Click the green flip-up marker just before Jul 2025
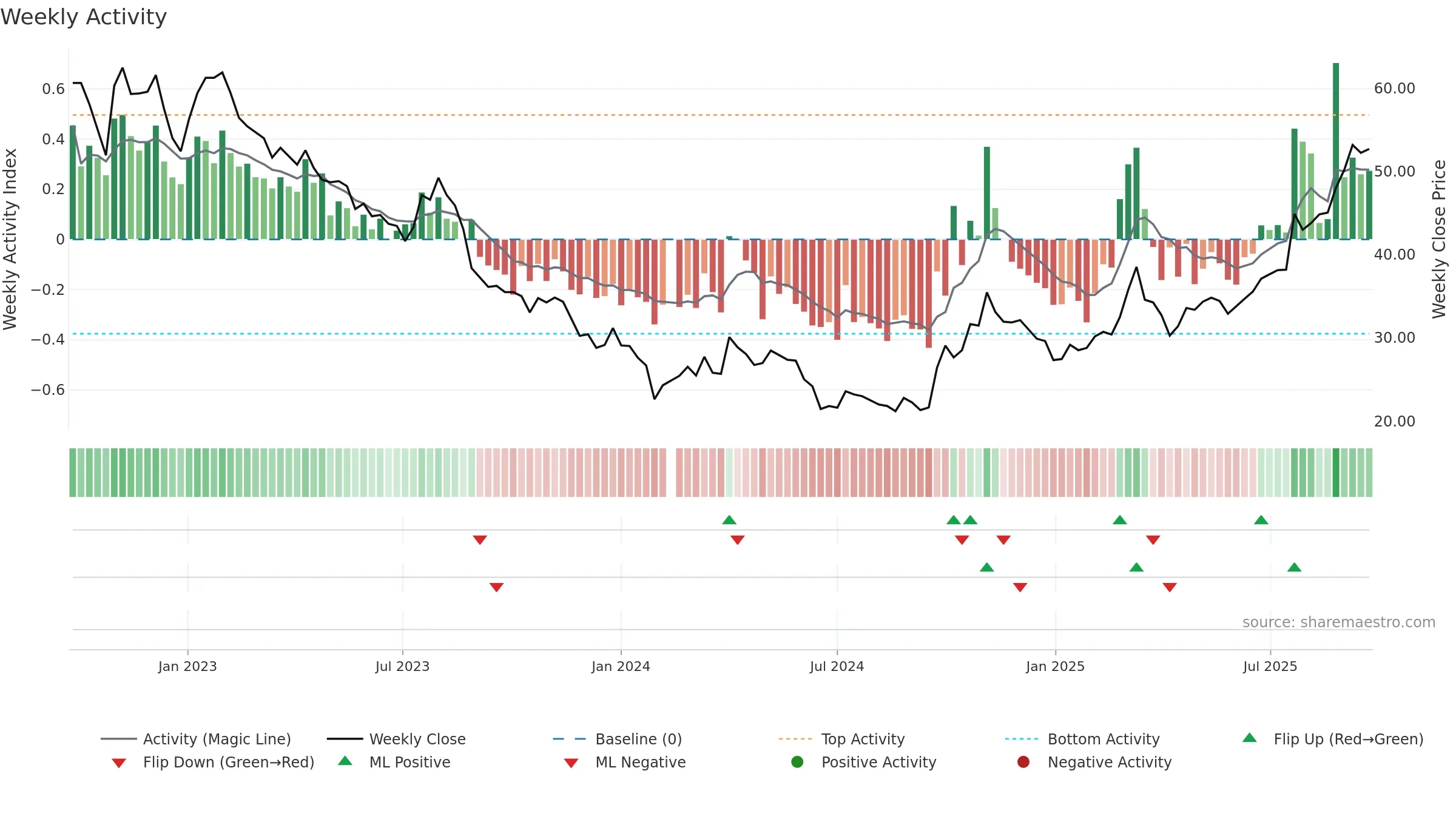This screenshot has height=819, width=1456. [1261, 519]
